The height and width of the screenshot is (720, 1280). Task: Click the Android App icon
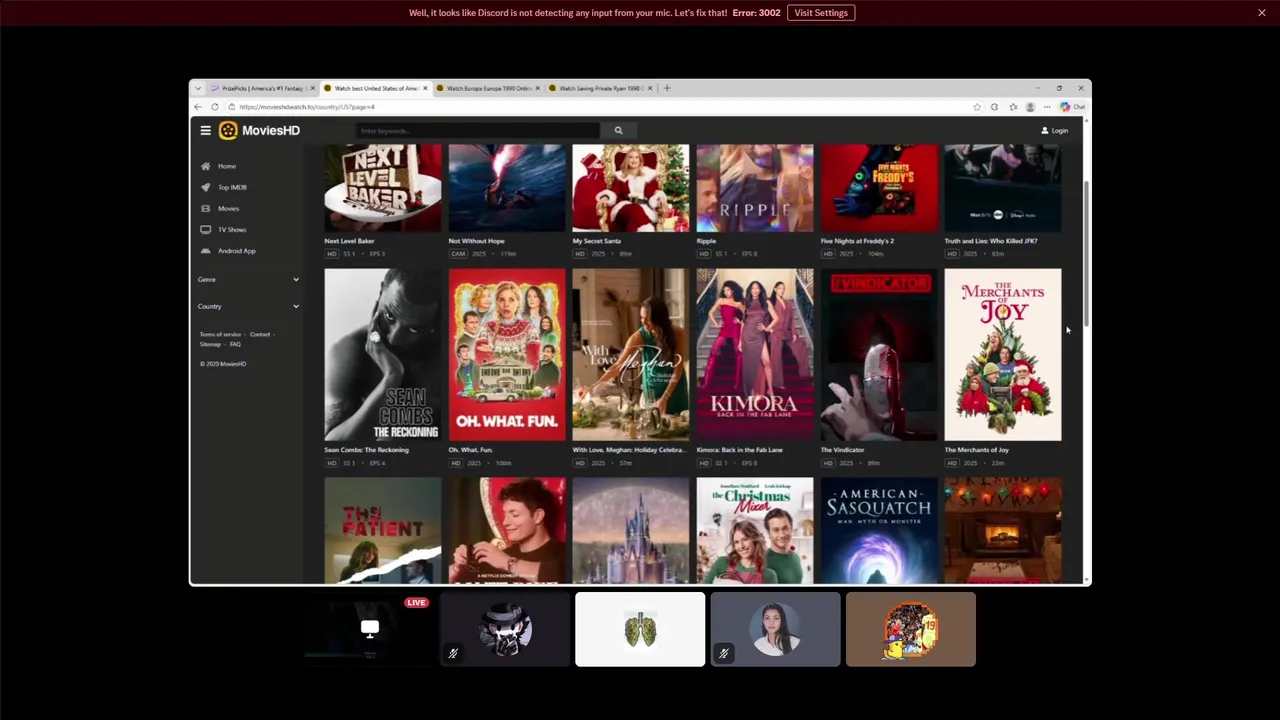coord(205,250)
